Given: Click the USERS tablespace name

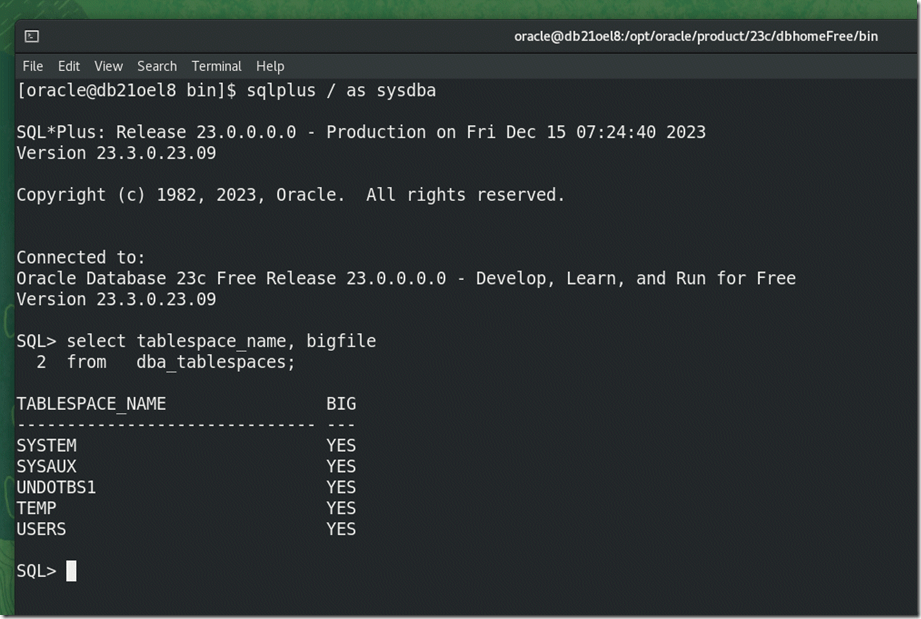Looking at the screenshot, I should [x=41, y=529].
